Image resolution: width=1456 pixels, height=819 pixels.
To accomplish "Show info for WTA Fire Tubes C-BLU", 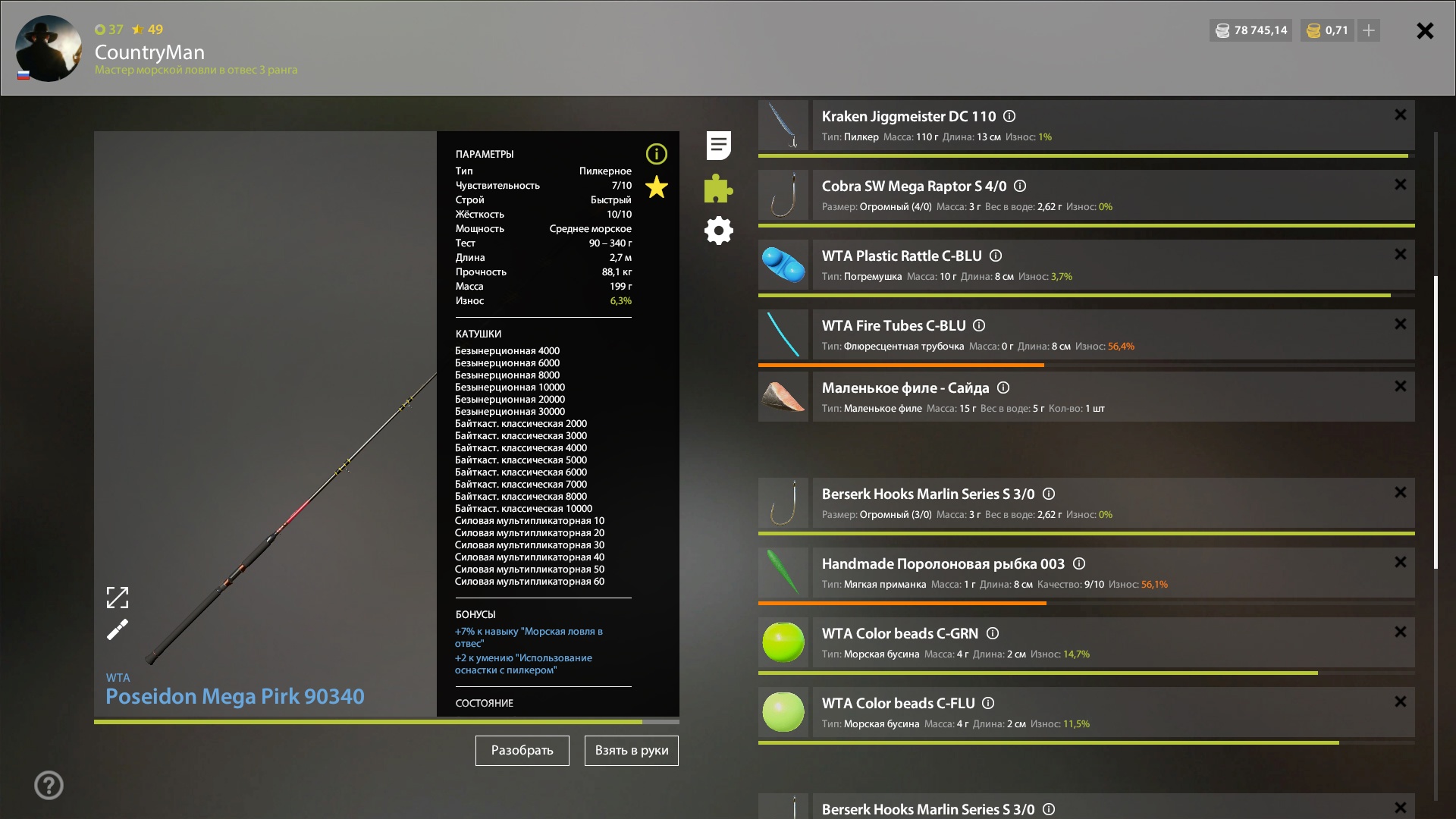I will (979, 325).
